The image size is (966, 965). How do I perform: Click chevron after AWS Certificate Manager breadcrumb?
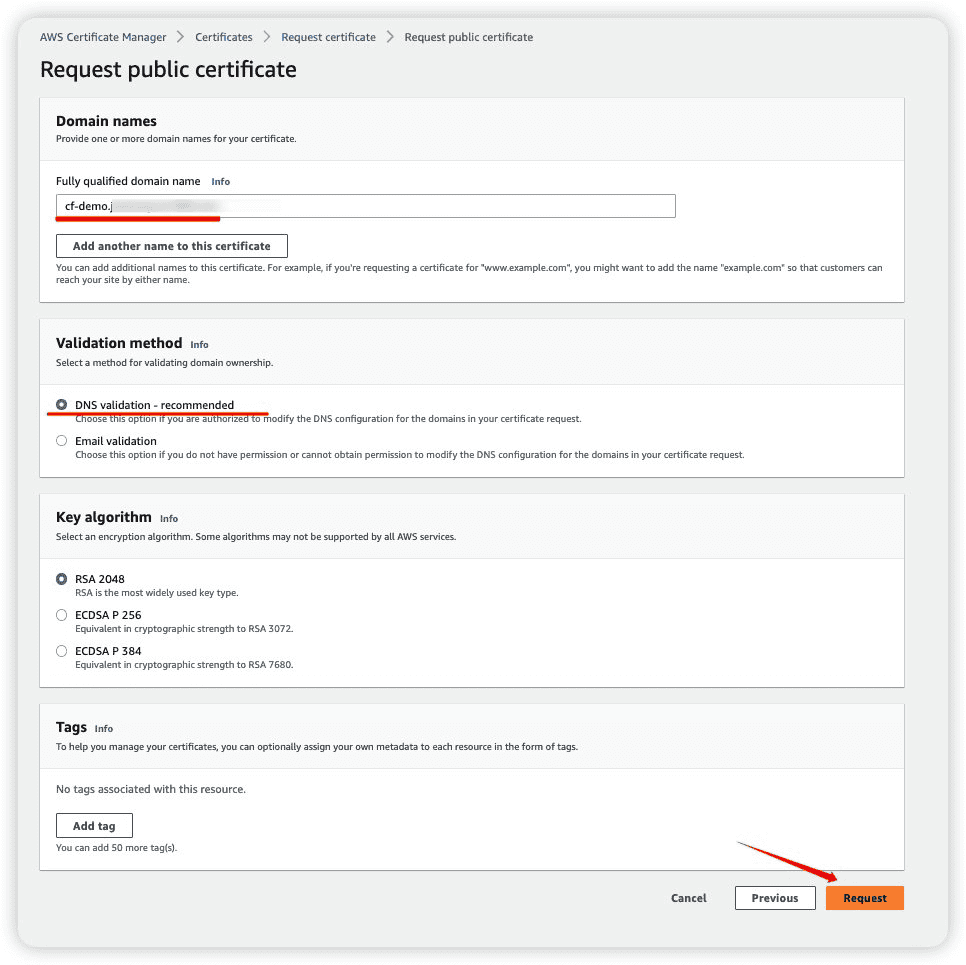tap(181, 37)
